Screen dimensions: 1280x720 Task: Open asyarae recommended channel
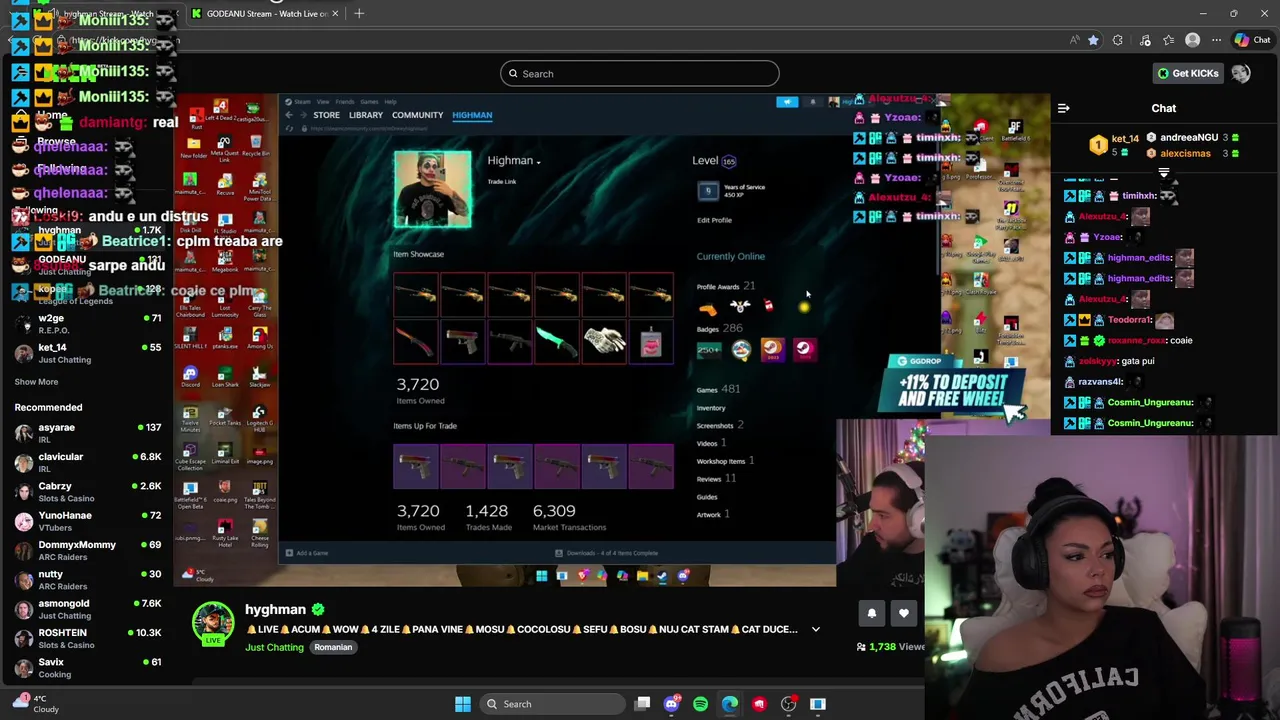(x=88, y=432)
